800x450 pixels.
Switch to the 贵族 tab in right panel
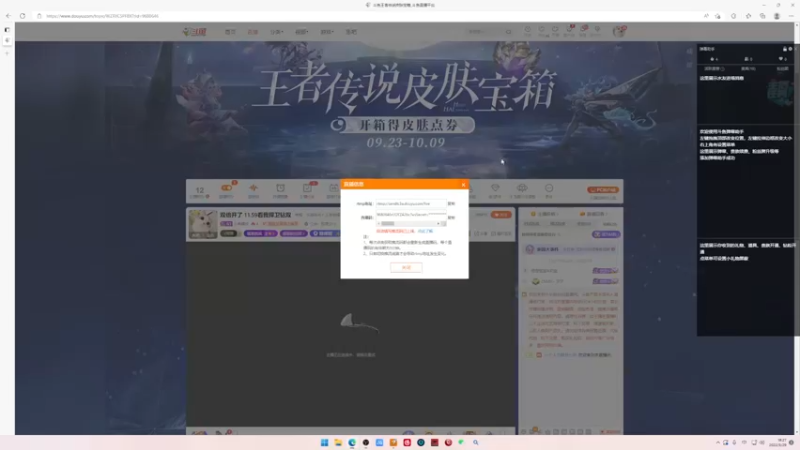click(x=583, y=224)
